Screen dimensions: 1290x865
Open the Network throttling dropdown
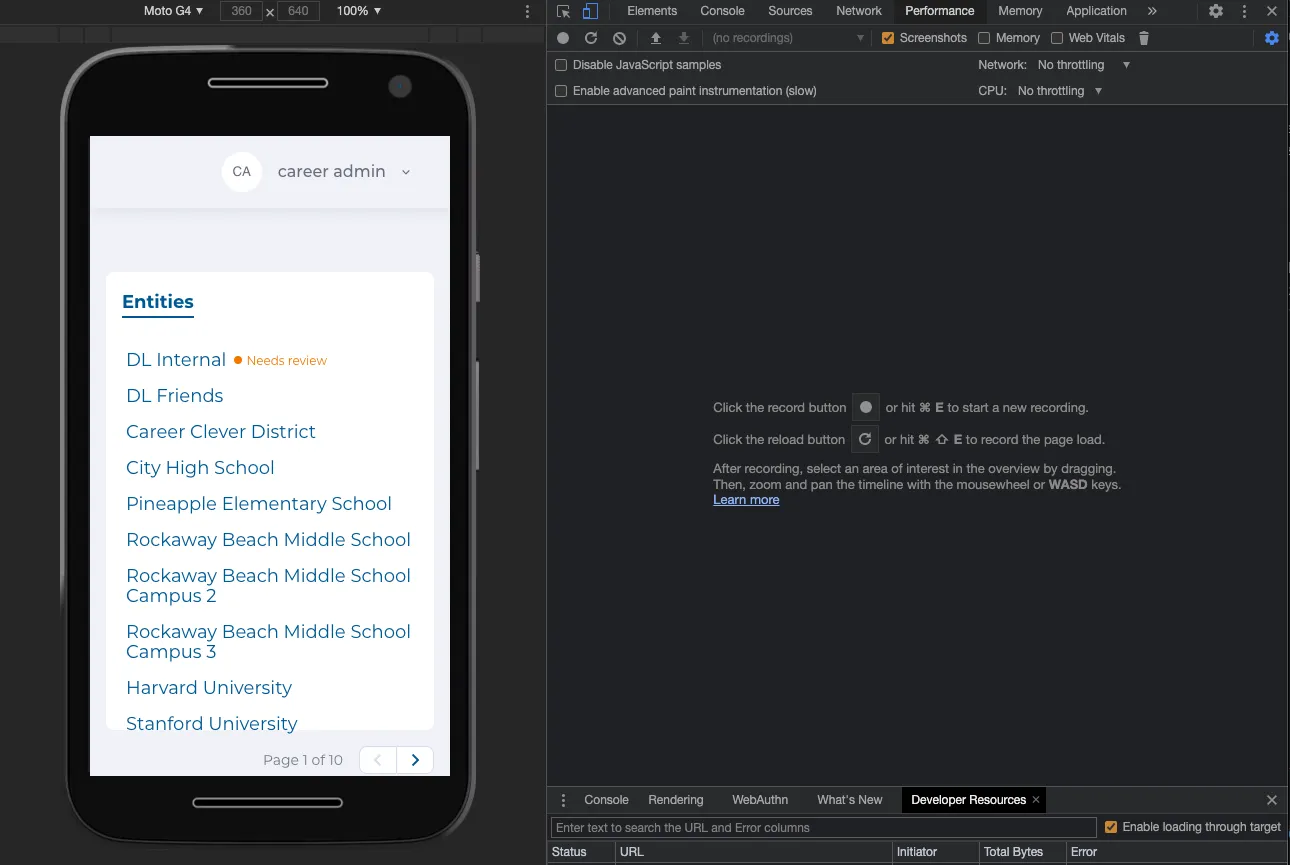pos(1083,65)
